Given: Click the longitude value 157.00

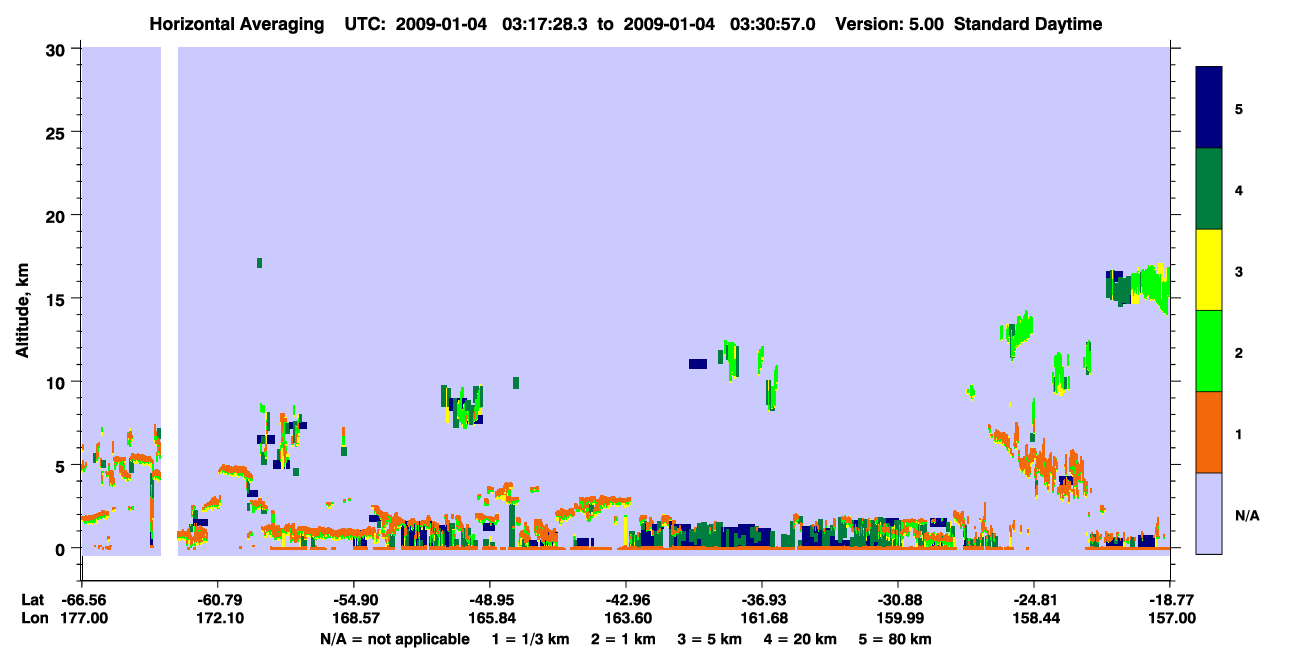Looking at the screenshot, I should tap(1170, 619).
